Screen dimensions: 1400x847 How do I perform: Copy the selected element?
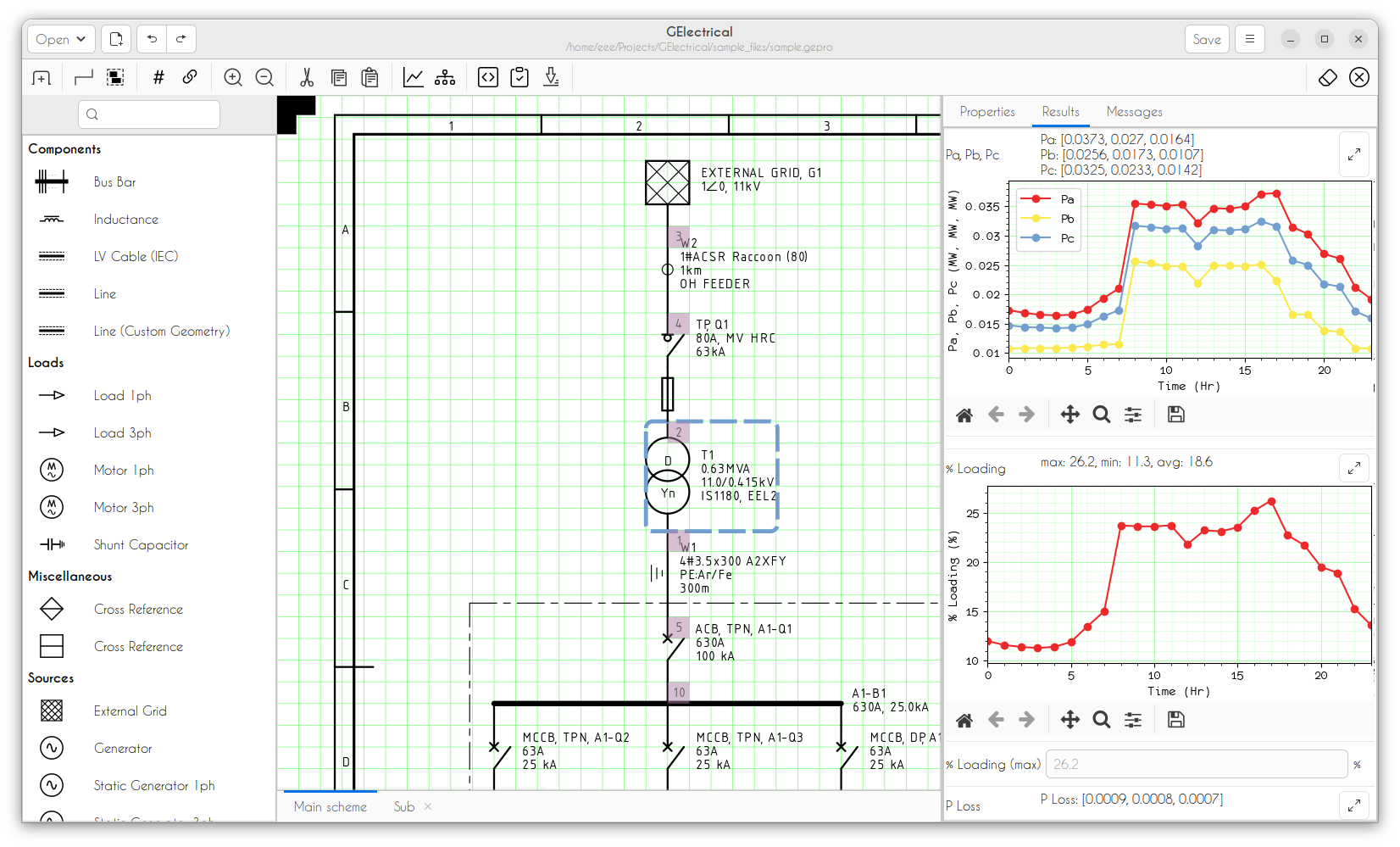[x=339, y=78]
